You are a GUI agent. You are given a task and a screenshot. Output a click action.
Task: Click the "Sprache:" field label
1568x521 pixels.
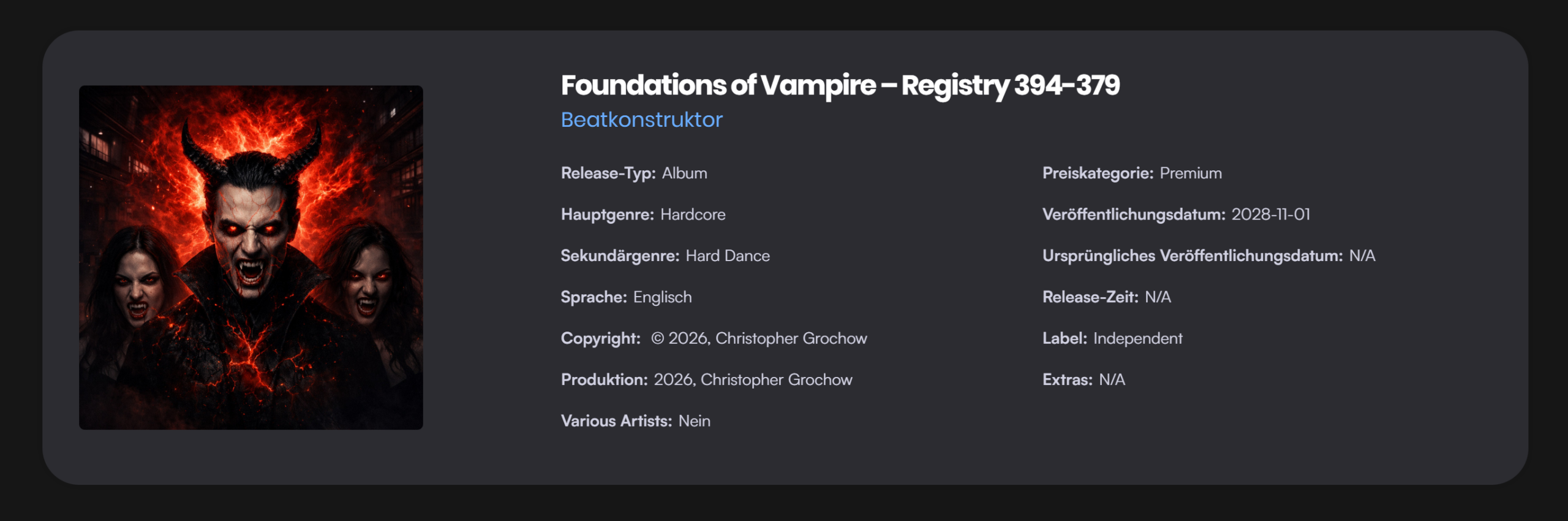[x=594, y=297]
